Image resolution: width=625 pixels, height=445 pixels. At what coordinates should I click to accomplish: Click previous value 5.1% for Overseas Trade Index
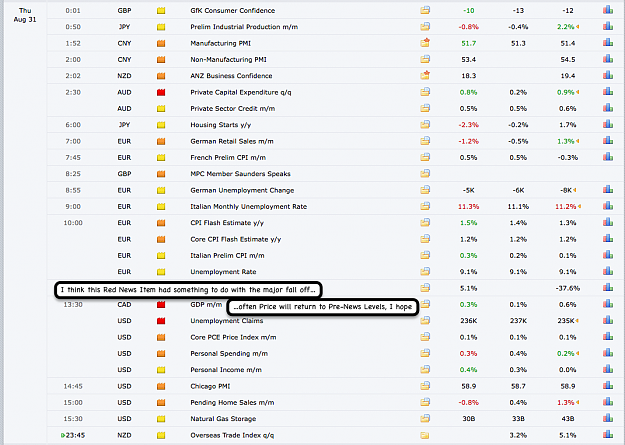pos(568,435)
